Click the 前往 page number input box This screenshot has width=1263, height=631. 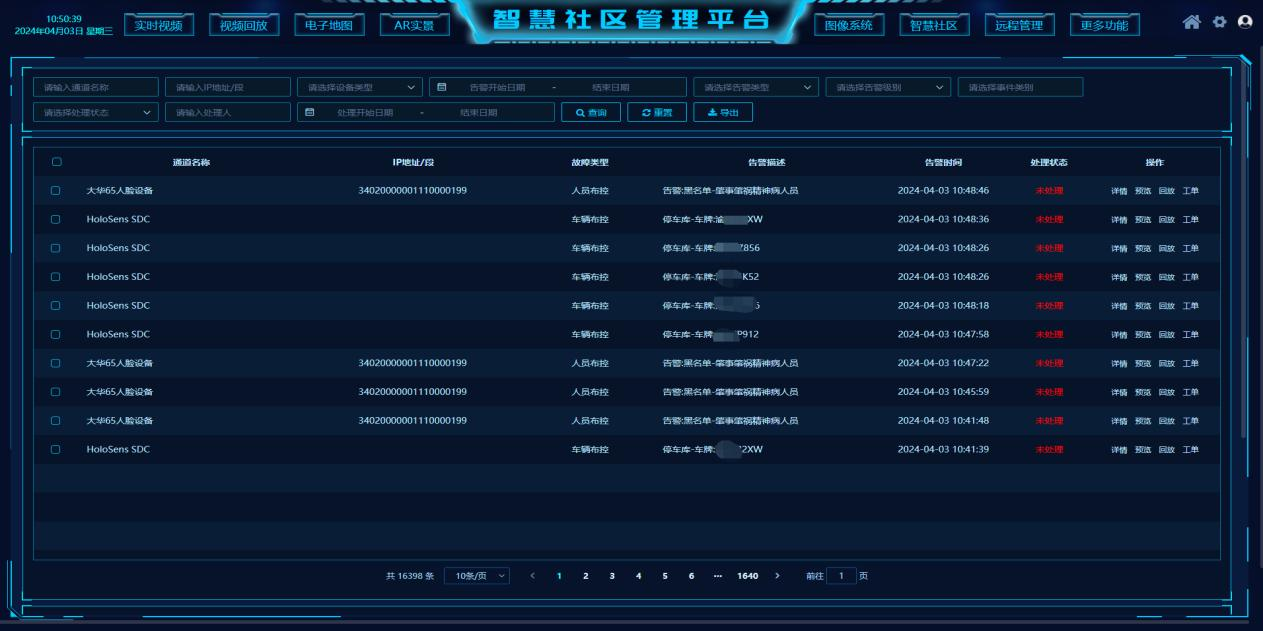tap(842, 576)
